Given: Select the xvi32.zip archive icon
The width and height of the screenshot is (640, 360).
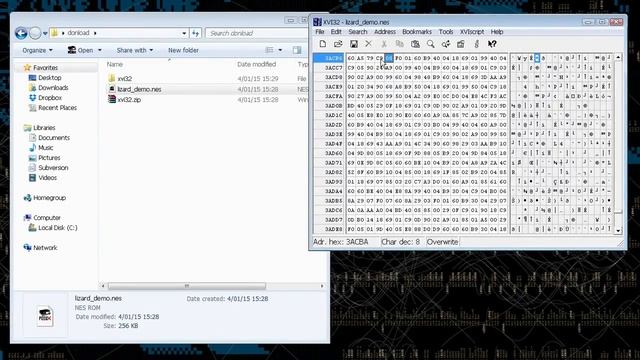Looking at the screenshot, I should 112,99.
